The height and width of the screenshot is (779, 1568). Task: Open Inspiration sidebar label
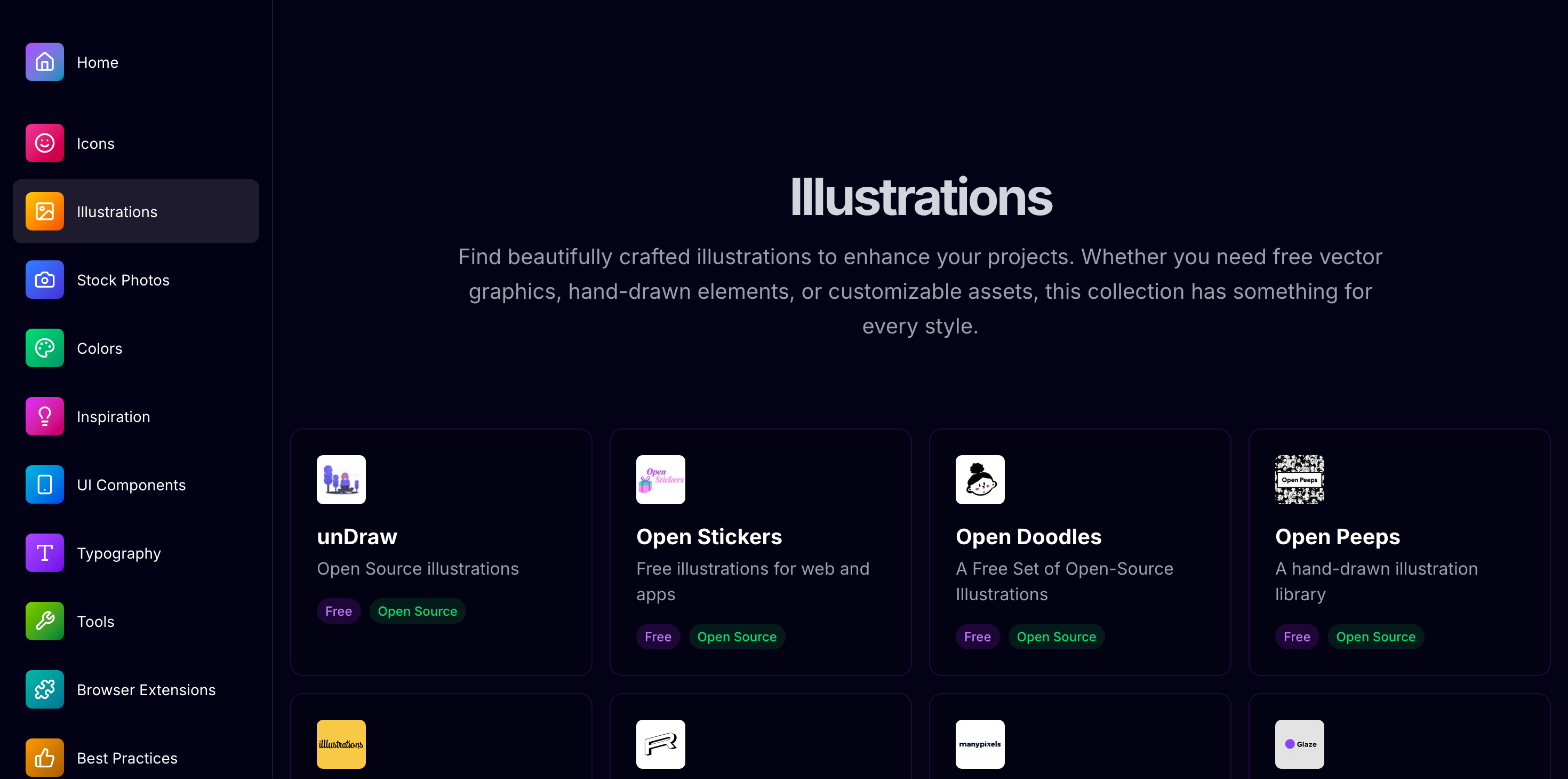coord(113,416)
